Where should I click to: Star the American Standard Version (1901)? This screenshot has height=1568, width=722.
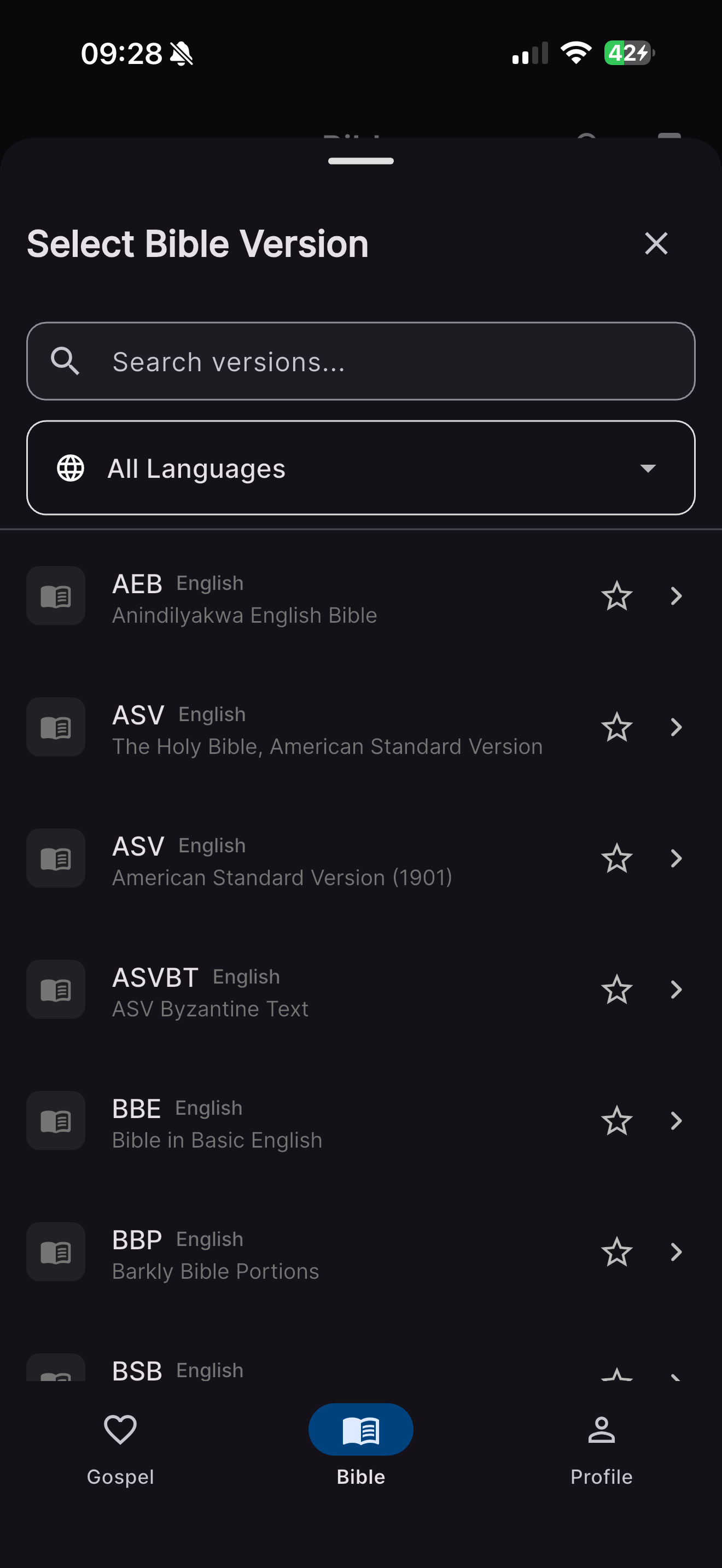tap(616, 858)
